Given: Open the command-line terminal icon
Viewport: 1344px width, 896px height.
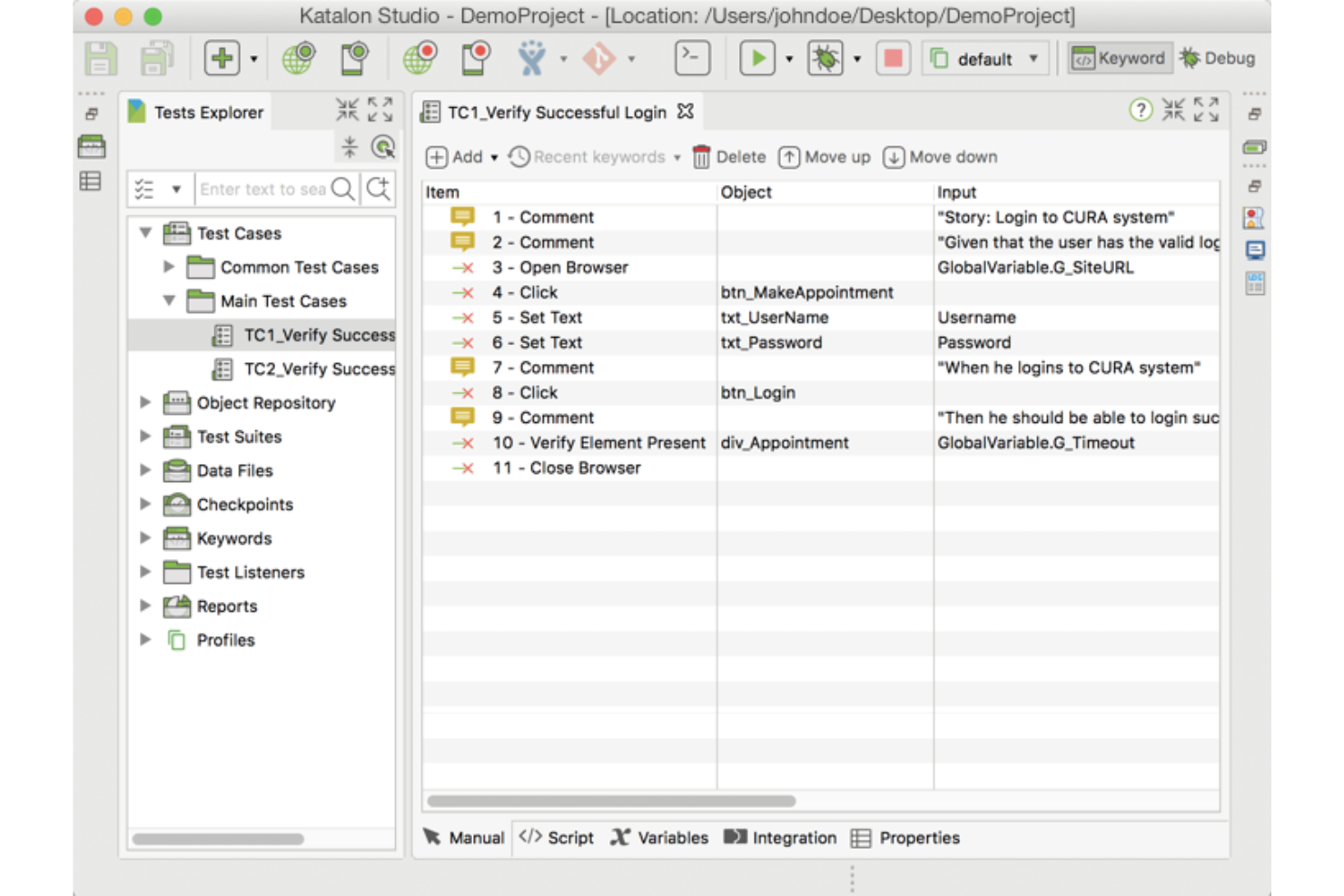Looking at the screenshot, I should (x=692, y=58).
